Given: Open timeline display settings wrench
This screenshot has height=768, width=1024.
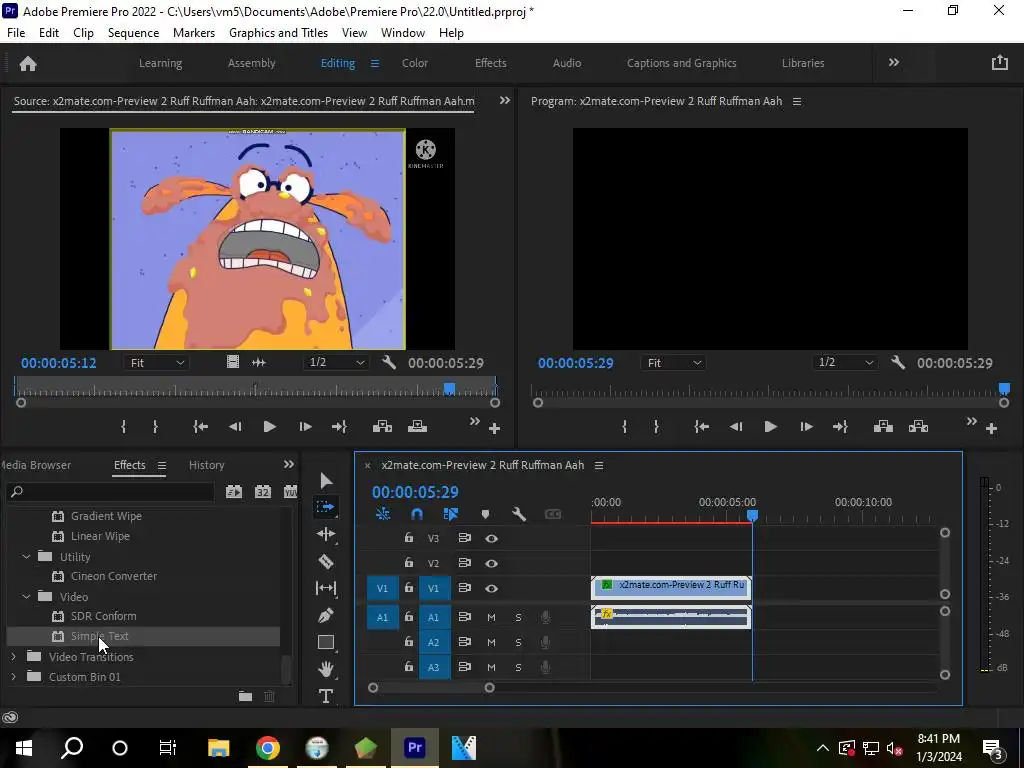Looking at the screenshot, I should pyautogui.click(x=519, y=514).
